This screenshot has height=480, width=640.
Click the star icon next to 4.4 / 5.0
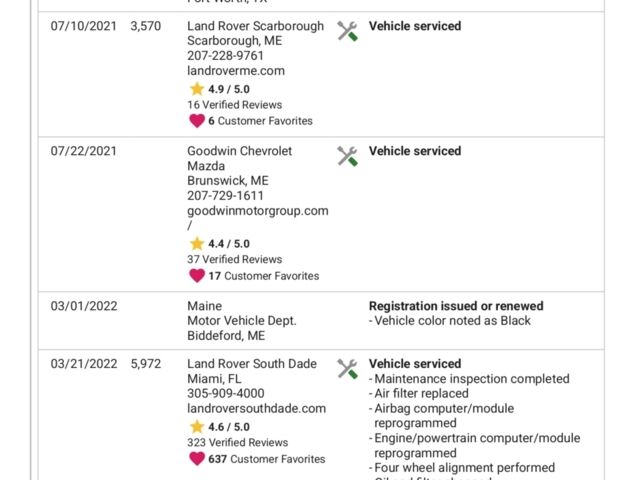click(197, 243)
